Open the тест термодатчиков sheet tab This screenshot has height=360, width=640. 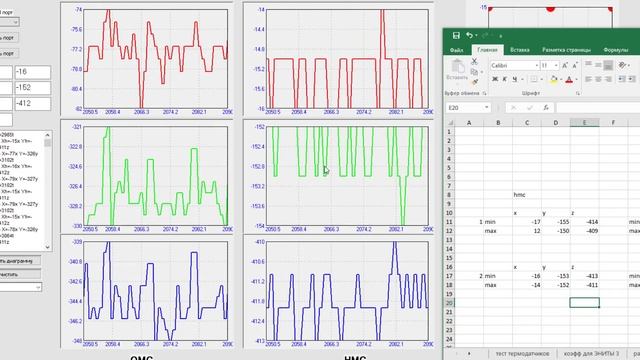(x=522, y=354)
